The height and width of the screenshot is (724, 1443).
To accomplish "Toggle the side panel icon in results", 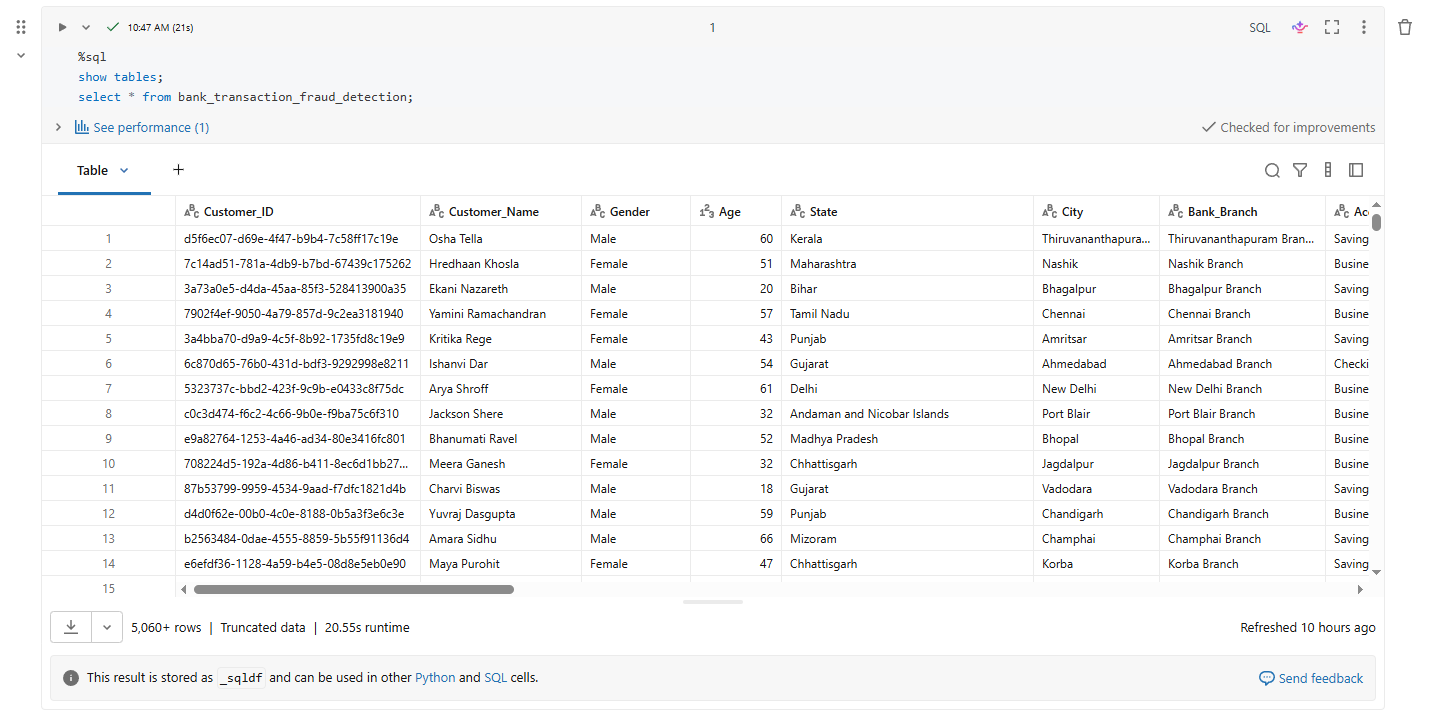I will point(1356,170).
